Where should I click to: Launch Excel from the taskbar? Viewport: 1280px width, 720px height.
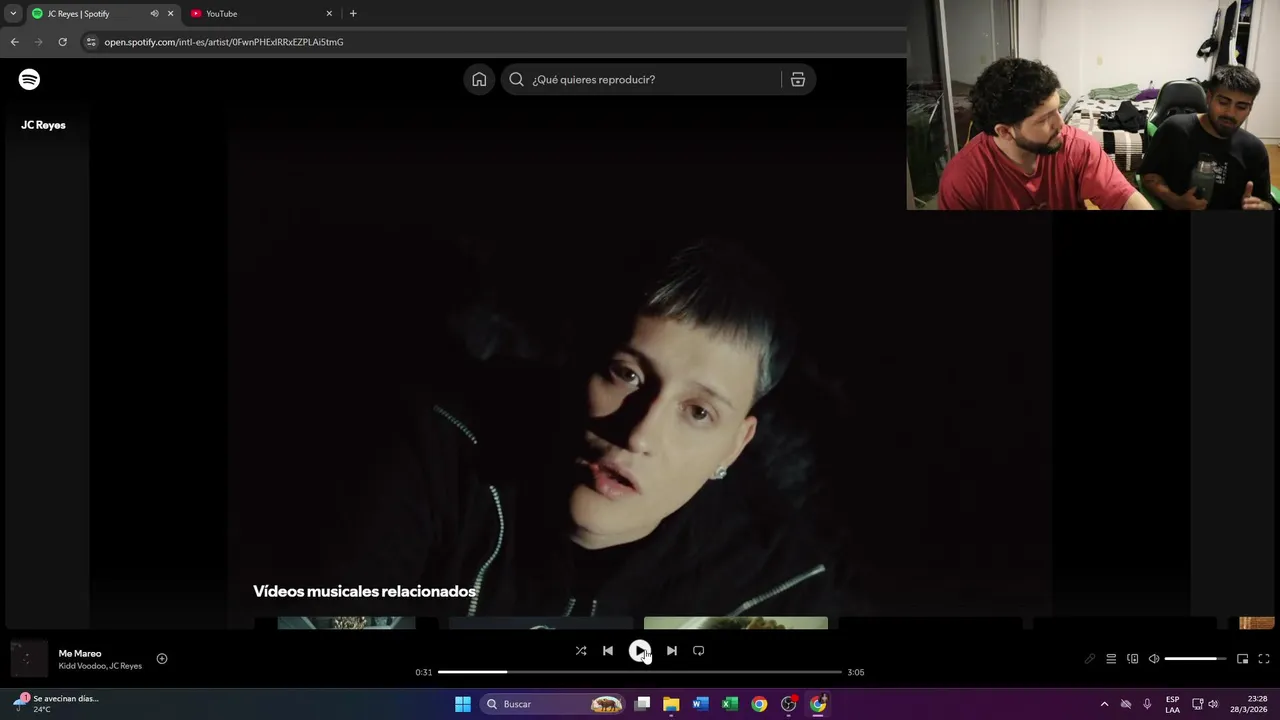pyautogui.click(x=730, y=704)
